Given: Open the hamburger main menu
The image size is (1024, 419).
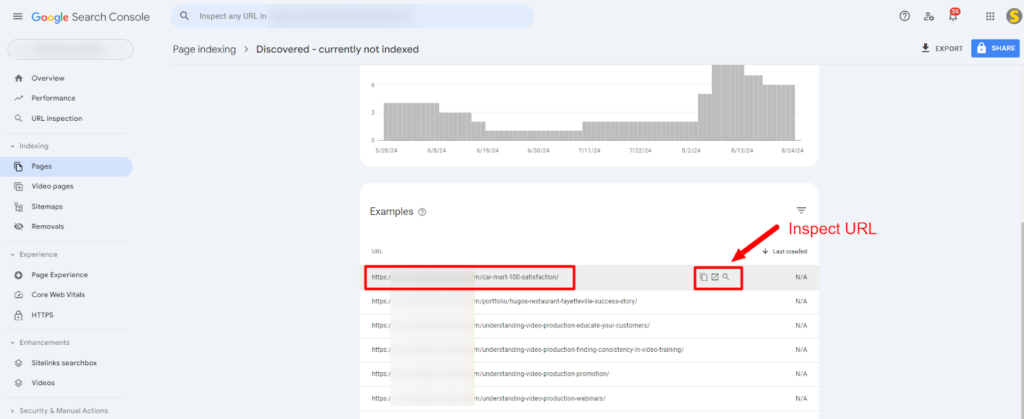Looking at the screenshot, I should [18, 16].
